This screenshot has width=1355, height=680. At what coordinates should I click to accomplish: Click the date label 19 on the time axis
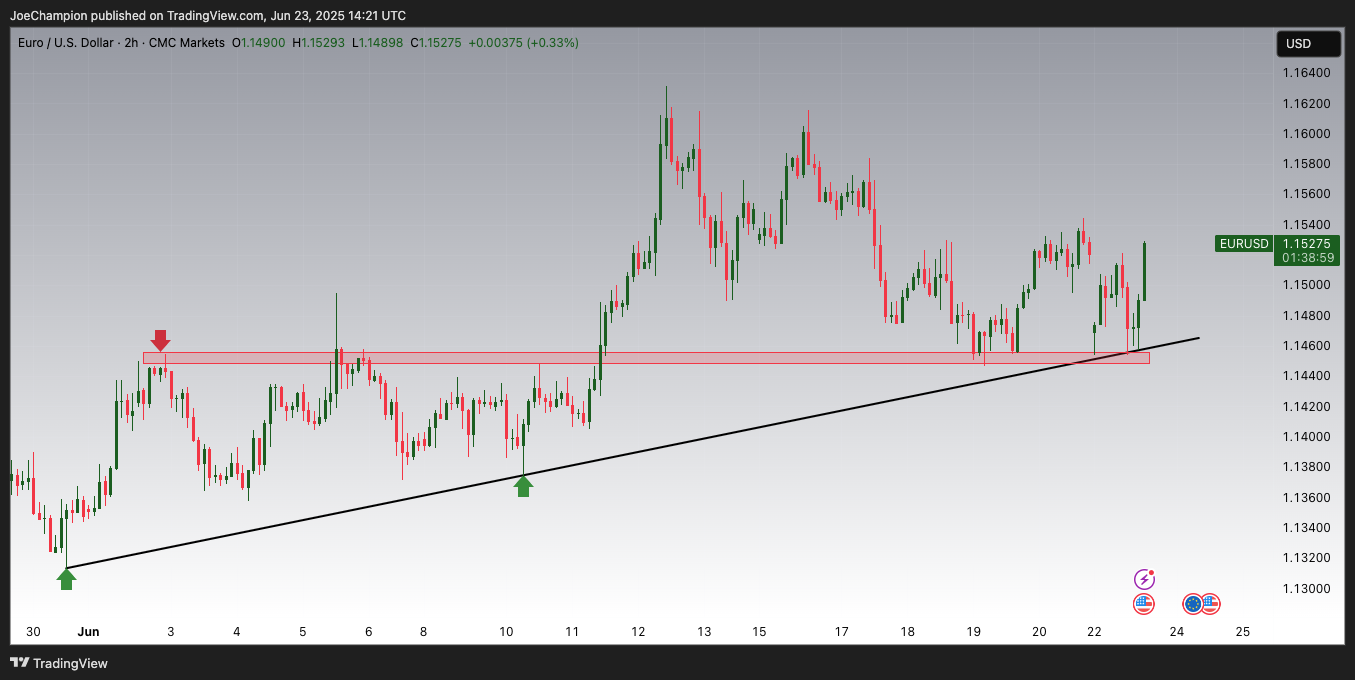pos(974,632)
